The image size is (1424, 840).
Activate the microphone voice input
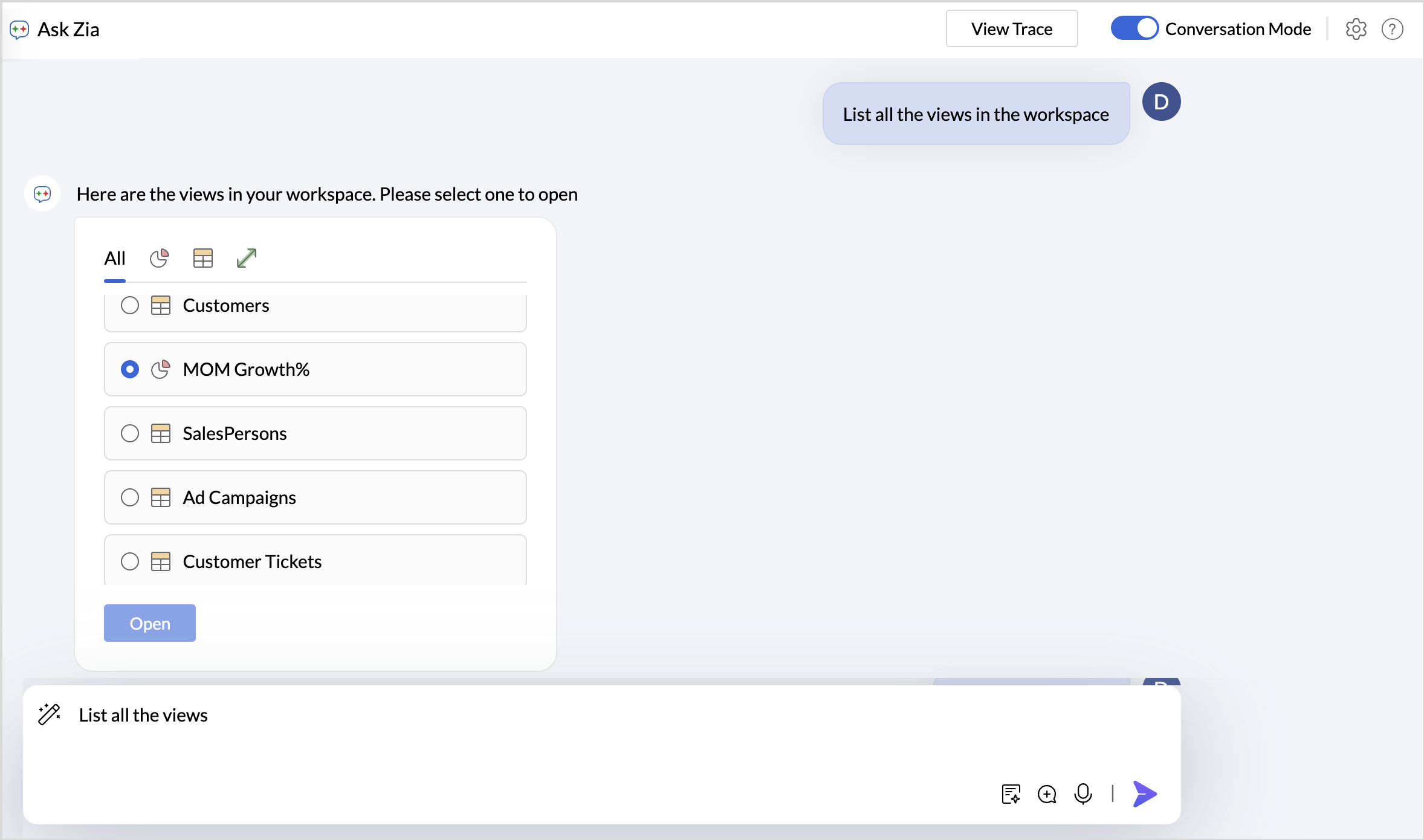click(x=1083, y=793)
